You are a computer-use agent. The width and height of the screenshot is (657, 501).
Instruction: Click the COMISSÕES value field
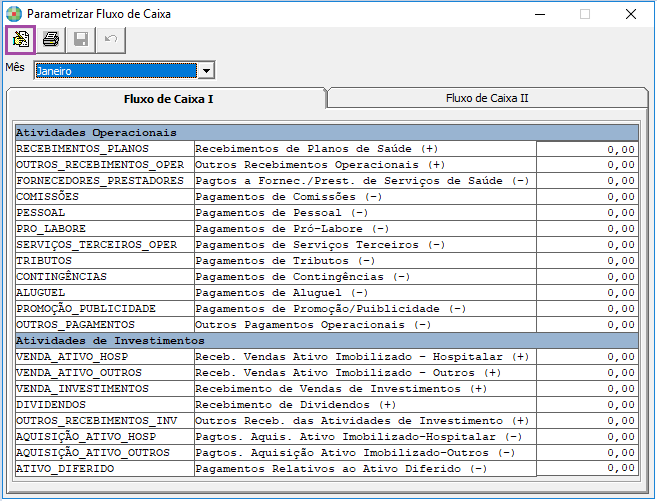[587, 197]
